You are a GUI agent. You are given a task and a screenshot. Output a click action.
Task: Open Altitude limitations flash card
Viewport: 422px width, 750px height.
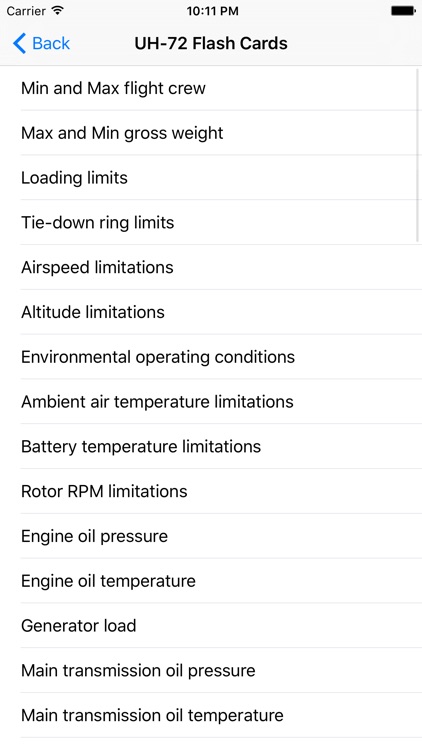click(211, 312)
